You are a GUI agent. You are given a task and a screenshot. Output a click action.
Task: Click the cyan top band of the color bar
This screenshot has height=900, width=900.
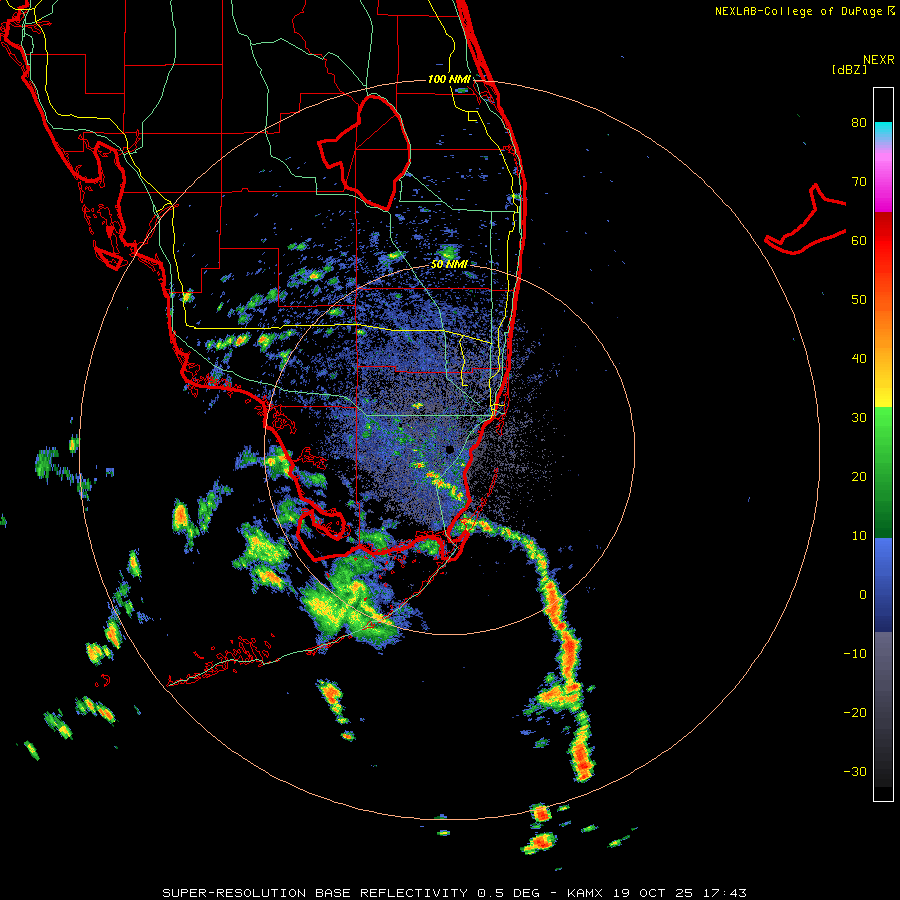pos(883,130)
